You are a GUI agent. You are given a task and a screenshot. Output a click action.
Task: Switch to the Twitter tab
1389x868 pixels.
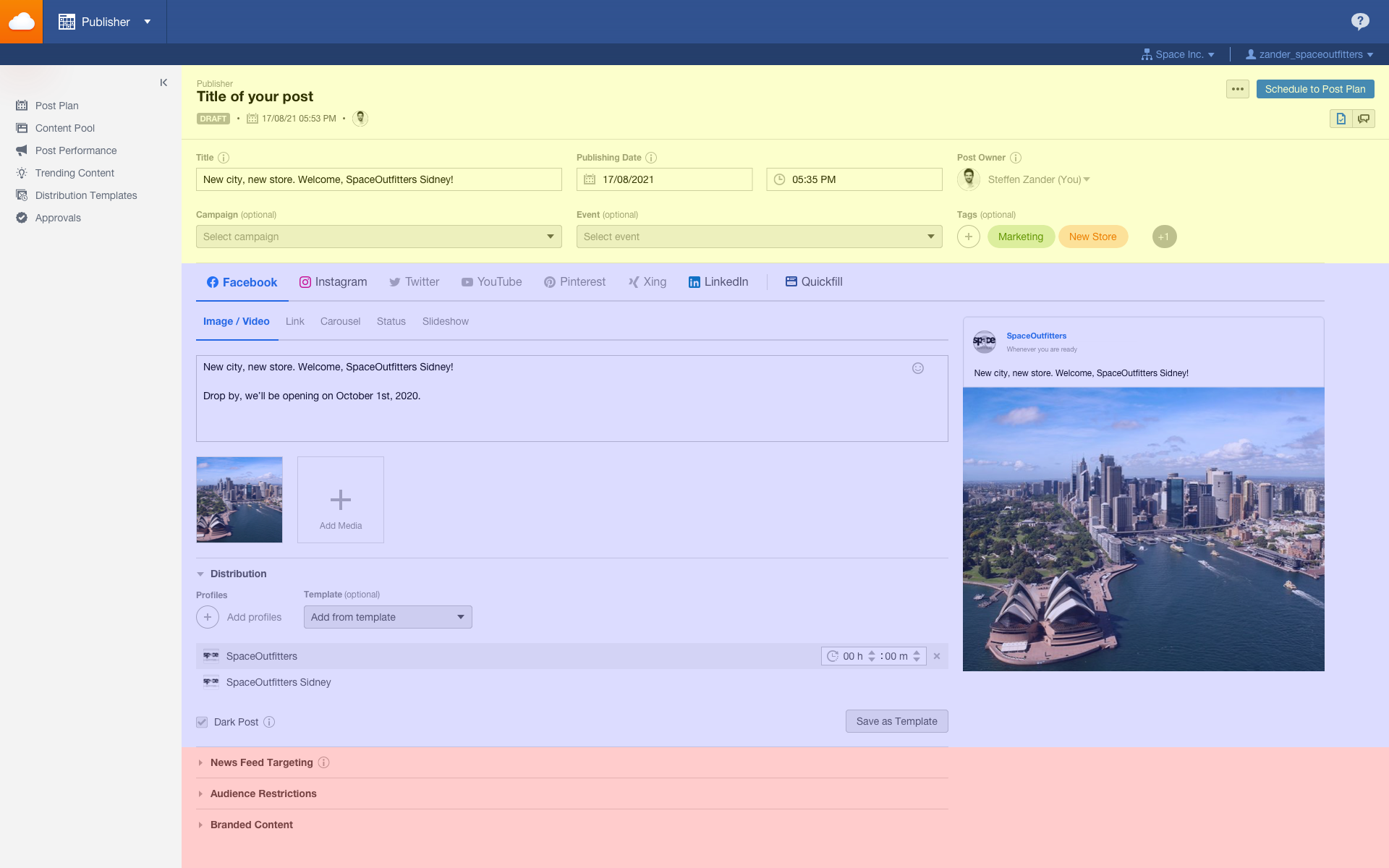click(414, 282)
